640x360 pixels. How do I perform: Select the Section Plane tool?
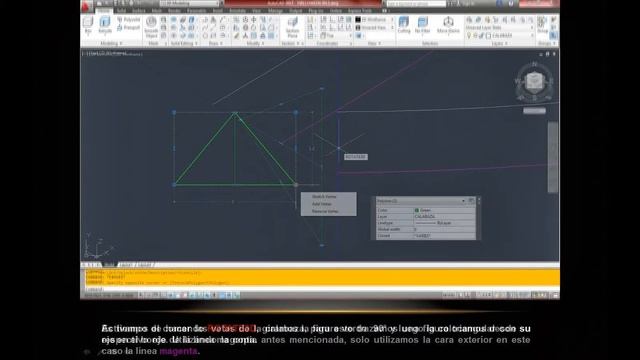coord(292,27)
